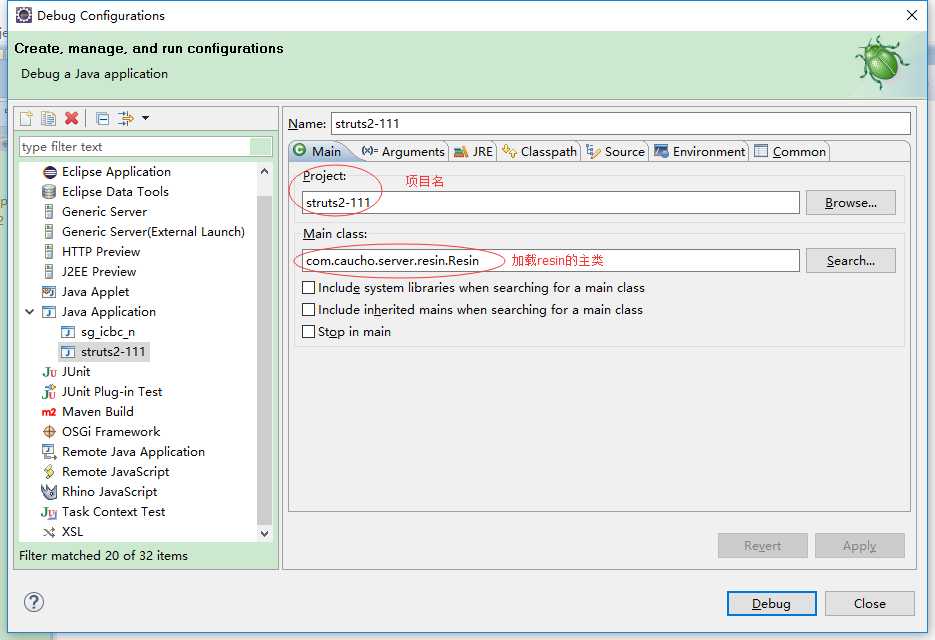This screenshot has width=935, height=640.
Task: Select Remote Java Application entry
Action: 134,452
